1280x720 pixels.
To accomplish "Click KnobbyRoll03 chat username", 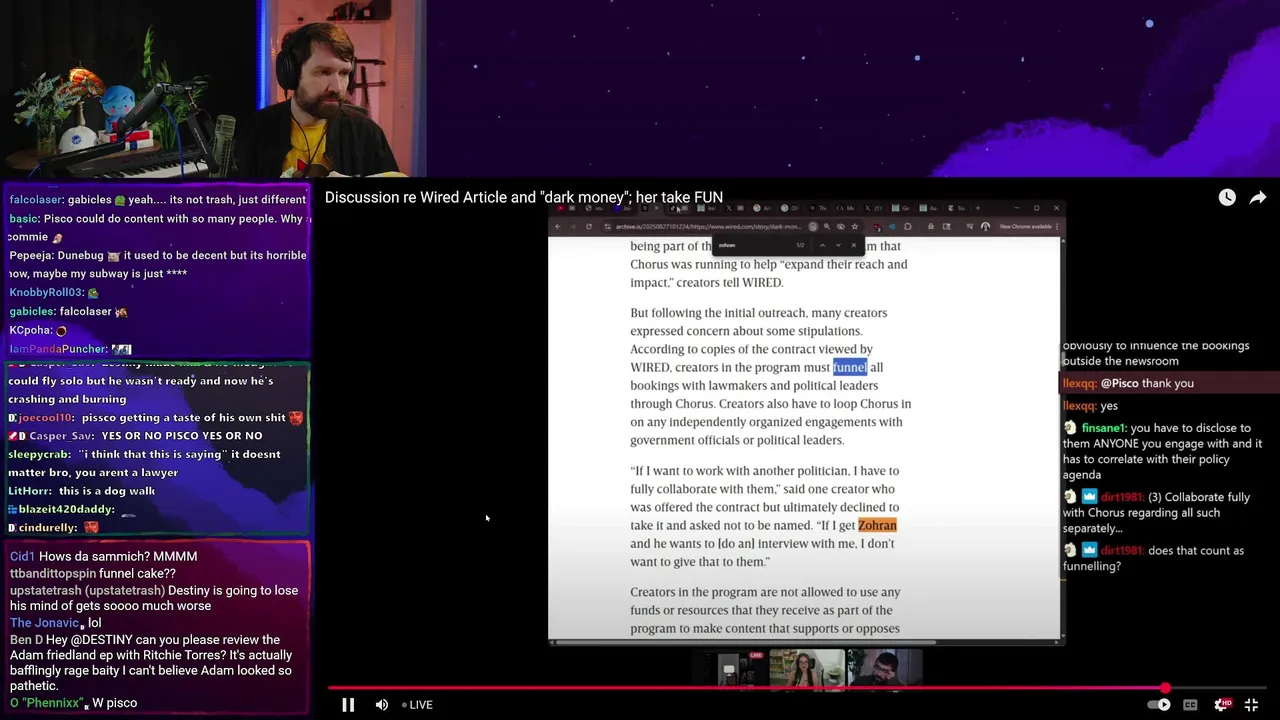I will [x=46, y=293].
